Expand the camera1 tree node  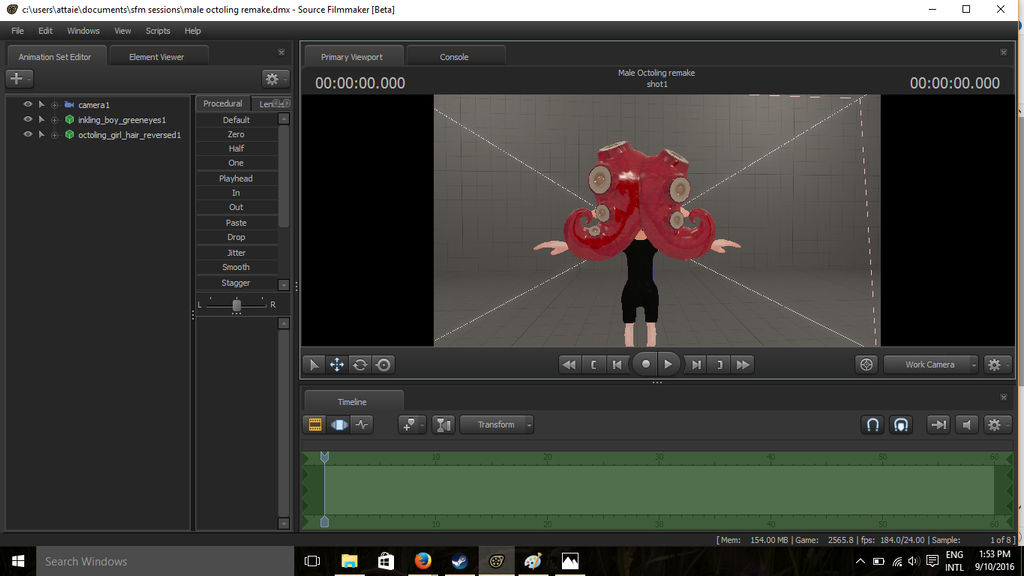55,104
